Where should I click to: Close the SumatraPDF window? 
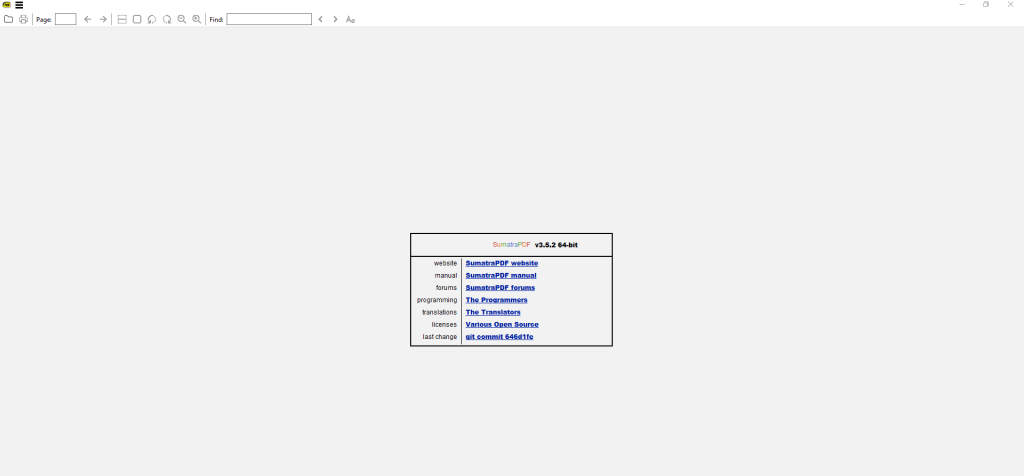(1011, 5)
